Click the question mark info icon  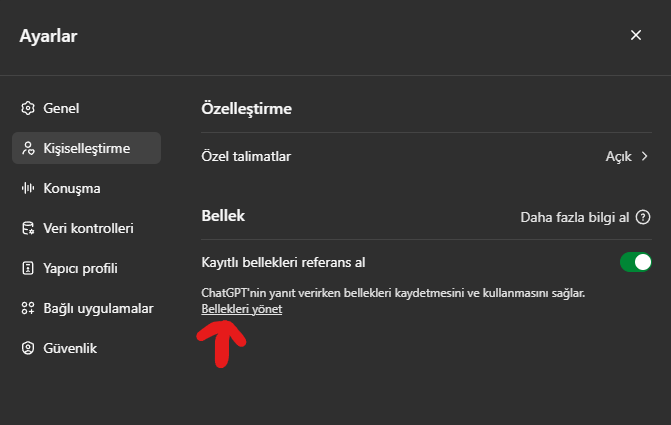(643, 216)
